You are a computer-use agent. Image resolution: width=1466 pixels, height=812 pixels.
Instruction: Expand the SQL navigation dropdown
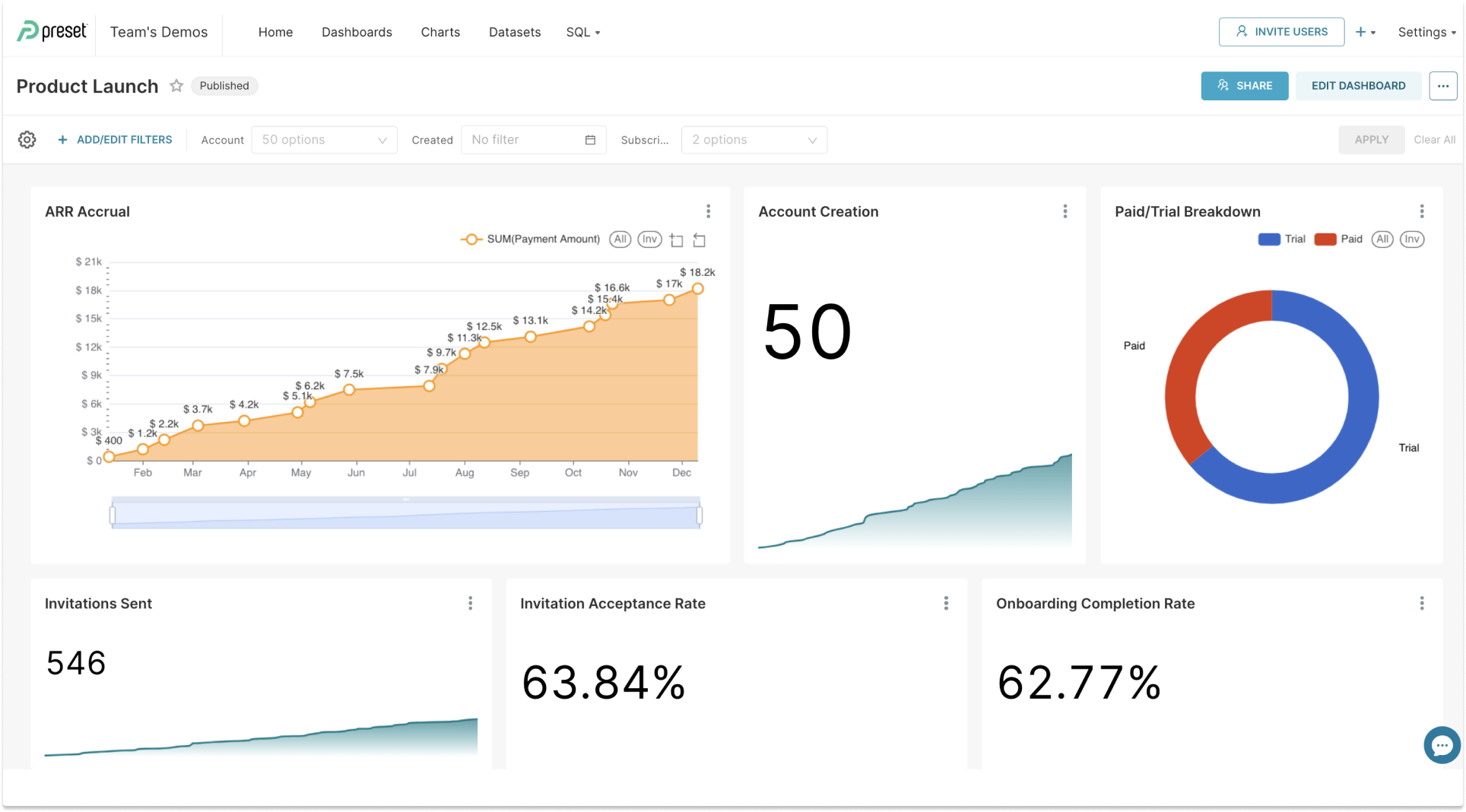(x=582, y=32)
